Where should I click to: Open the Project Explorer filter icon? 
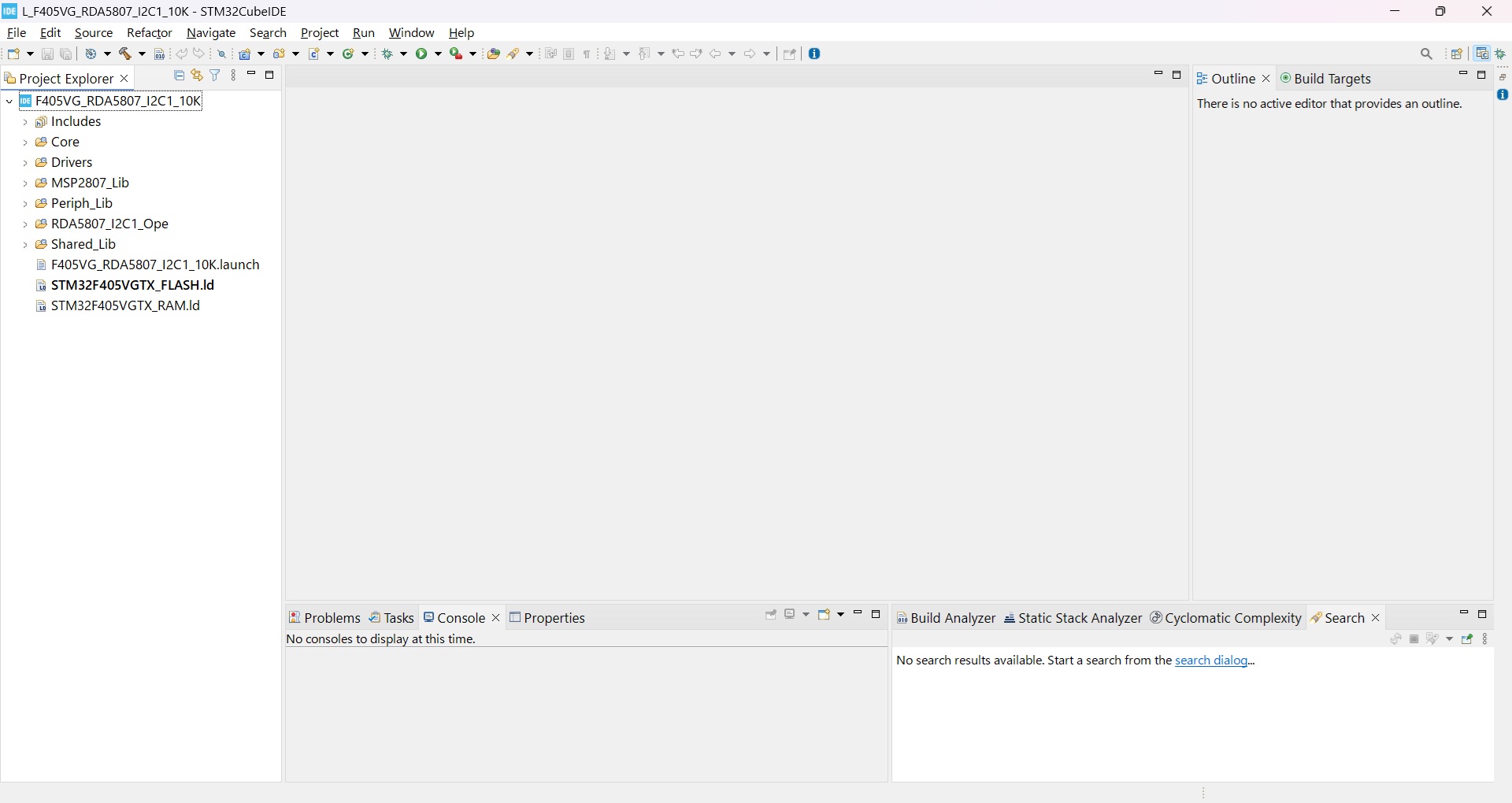pos(215,76)
